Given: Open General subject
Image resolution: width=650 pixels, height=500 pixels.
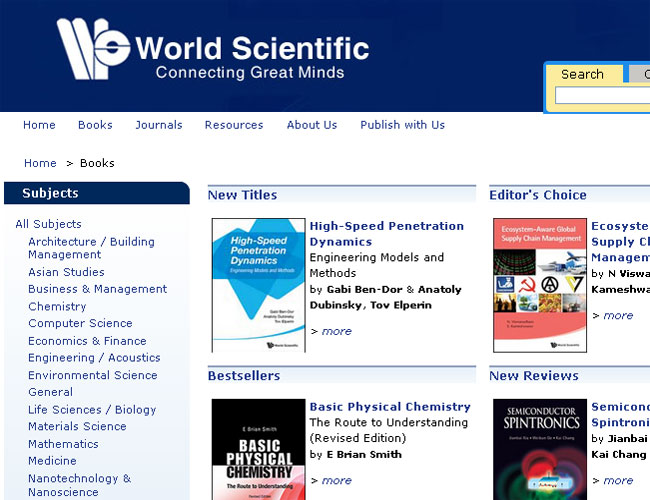Looking at the screenshot, I should 51,392.
